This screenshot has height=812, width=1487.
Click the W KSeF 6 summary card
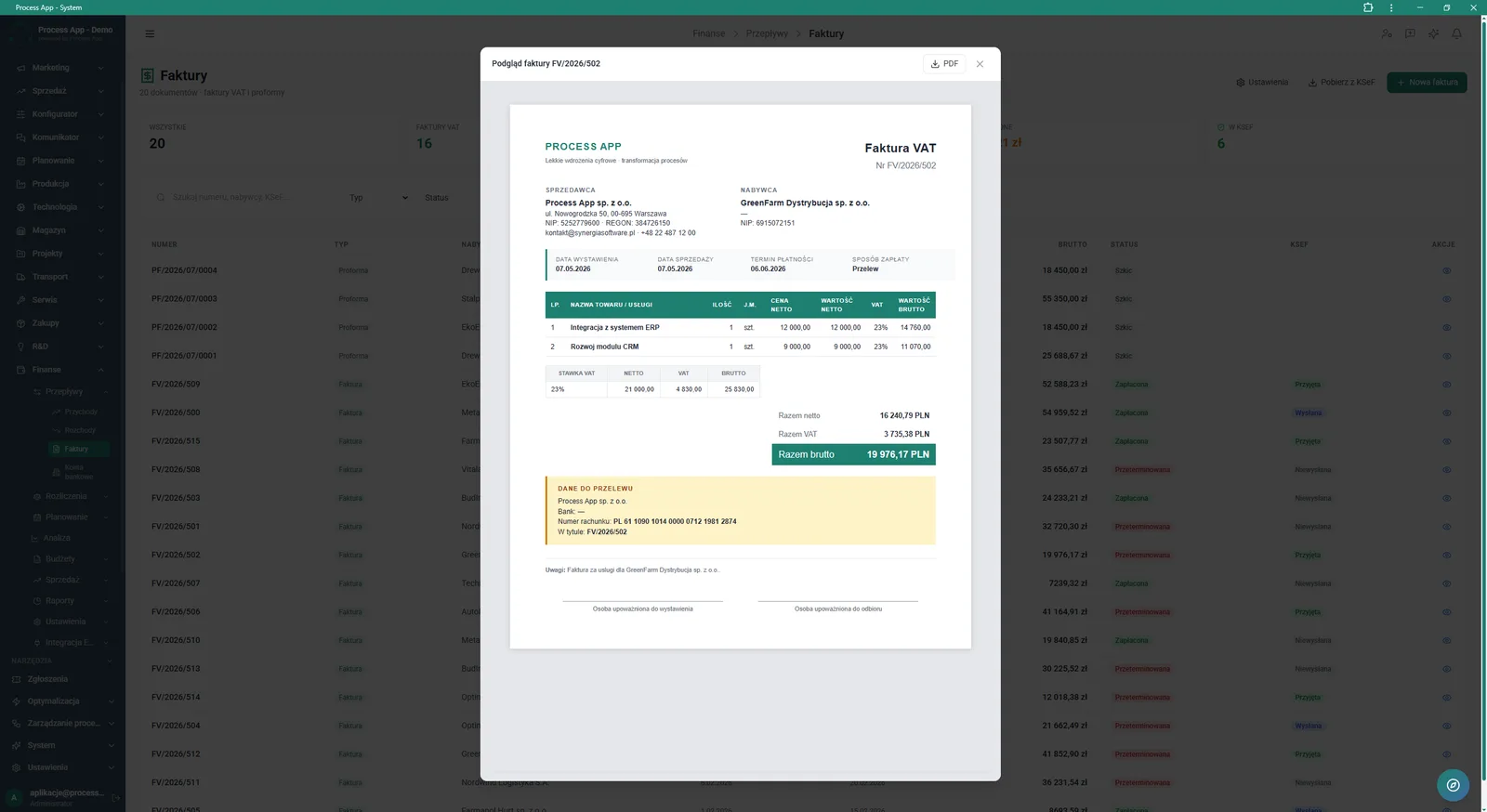[1336, 138]
